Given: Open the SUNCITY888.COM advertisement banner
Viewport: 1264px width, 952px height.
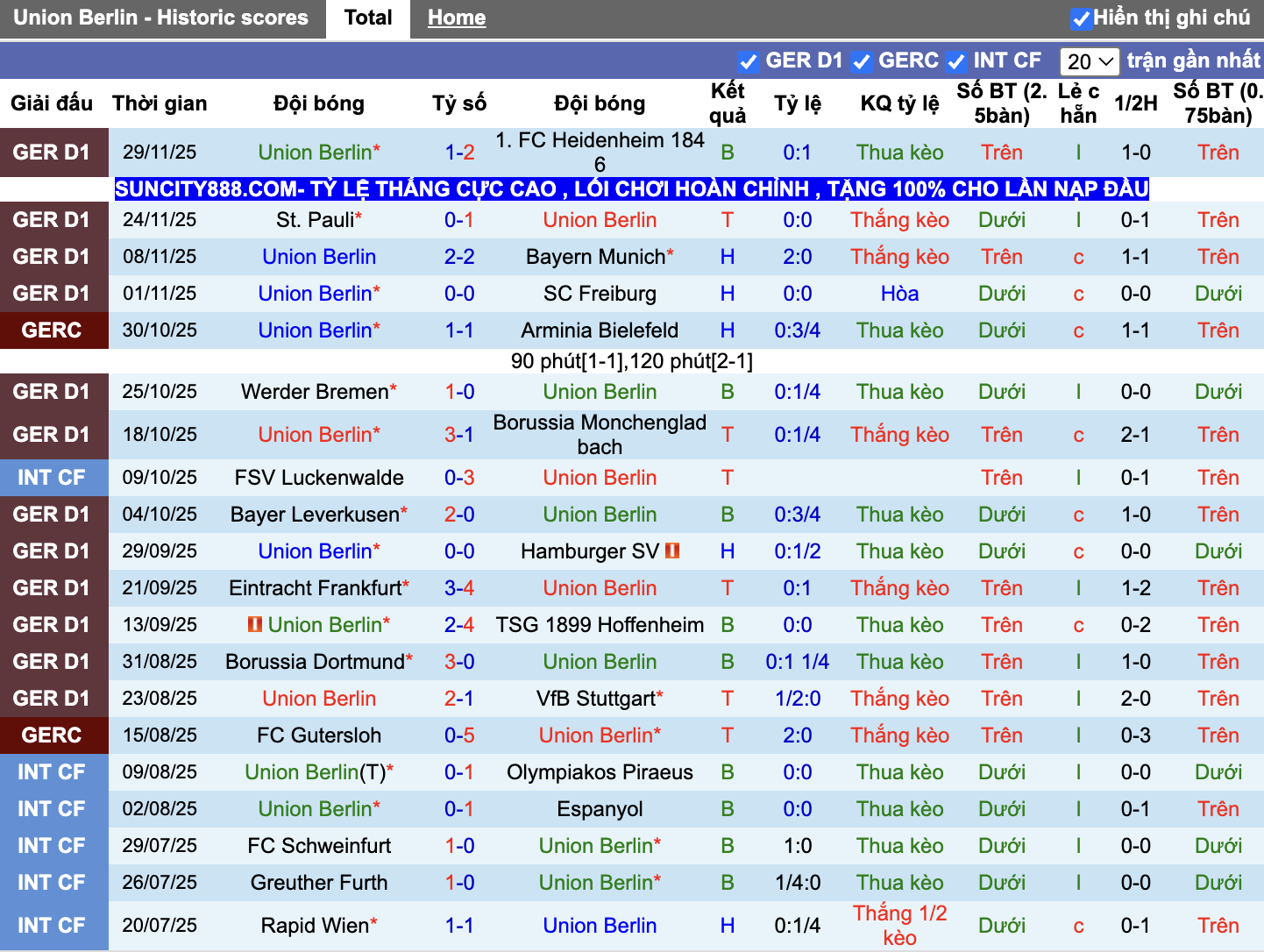Looking at the screenshot, I should click(631, 188).
